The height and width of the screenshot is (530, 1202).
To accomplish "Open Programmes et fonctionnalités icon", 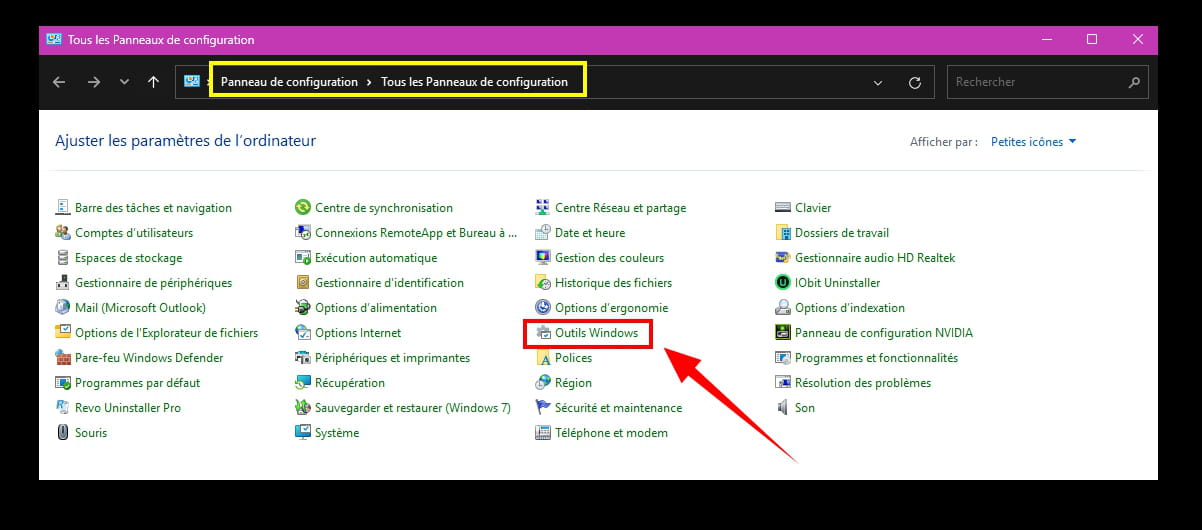I will [783, 358].
